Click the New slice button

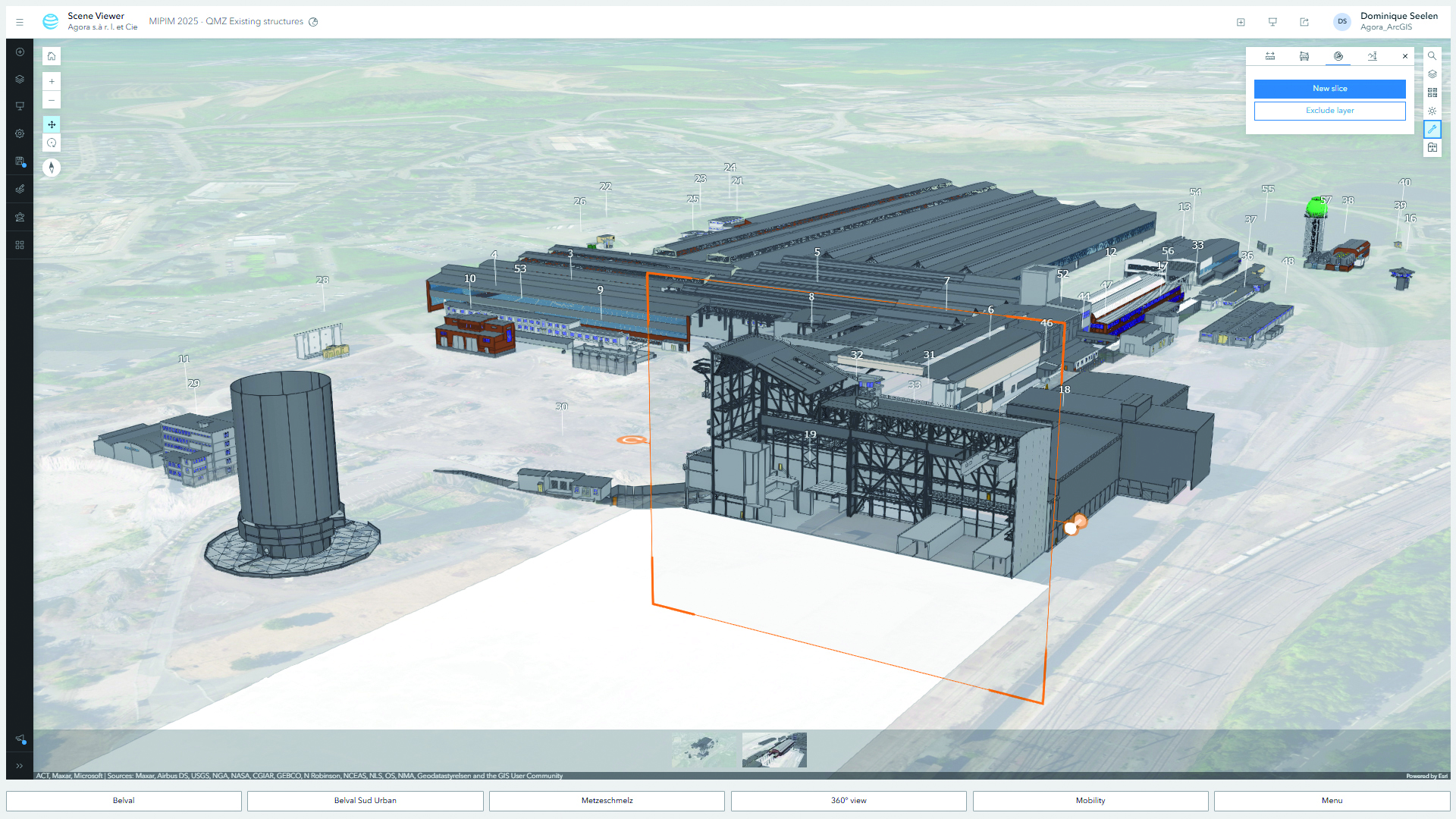pyautogui.click(x=1329, y=89)
